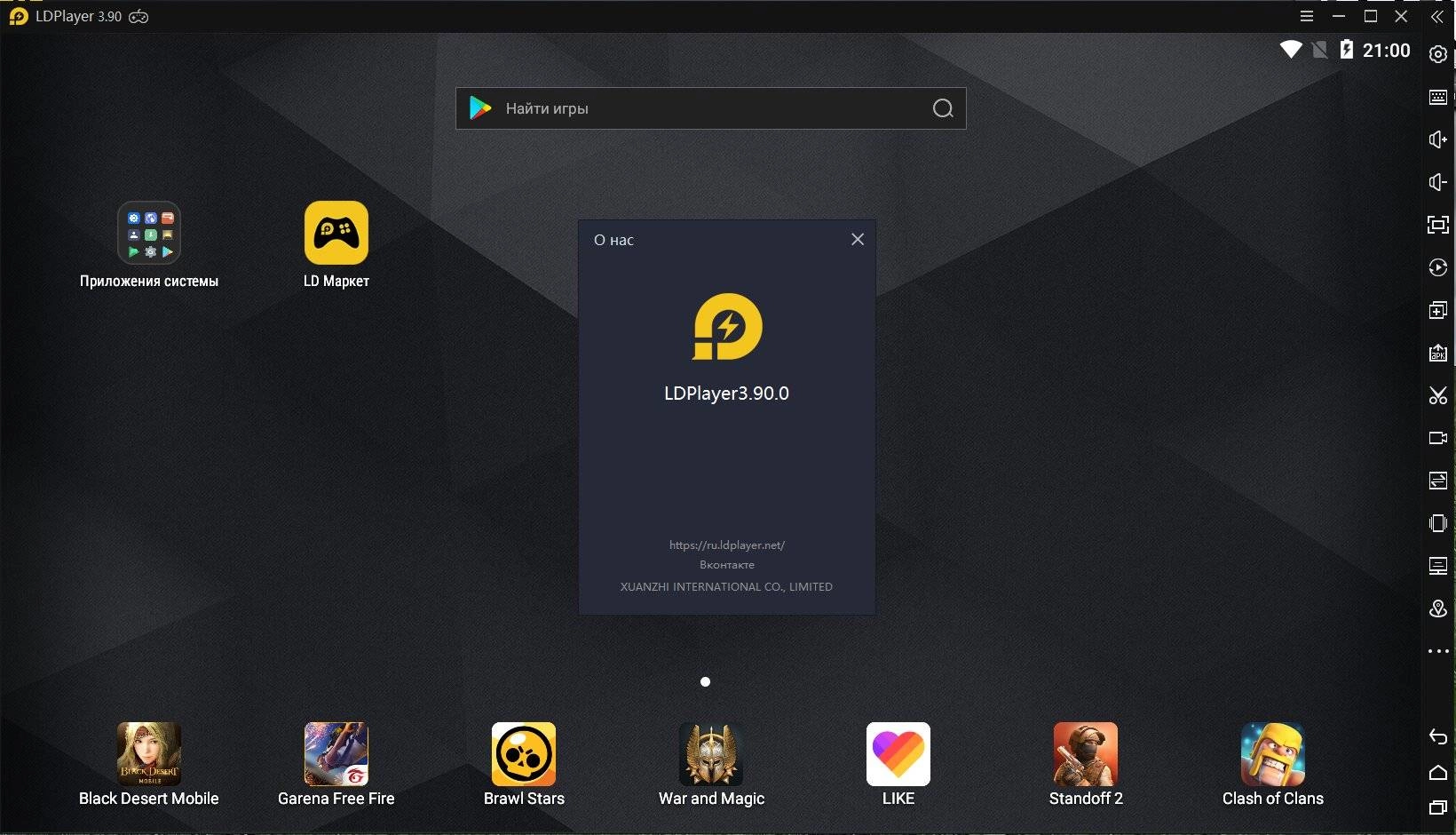Decrease volume with speaker minus icon

click(x=1437, y=182)
